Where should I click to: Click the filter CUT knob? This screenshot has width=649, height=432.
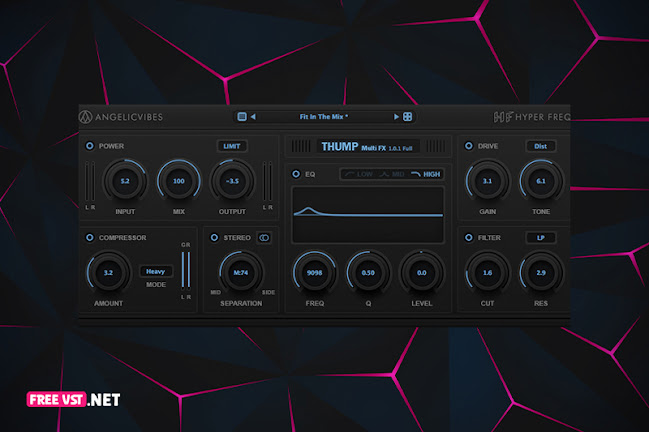[488, 273]
